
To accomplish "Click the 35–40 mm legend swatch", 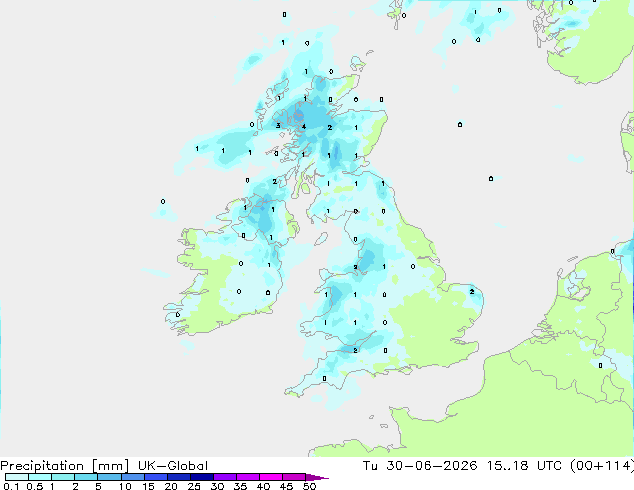I will (x=247, y=477).
